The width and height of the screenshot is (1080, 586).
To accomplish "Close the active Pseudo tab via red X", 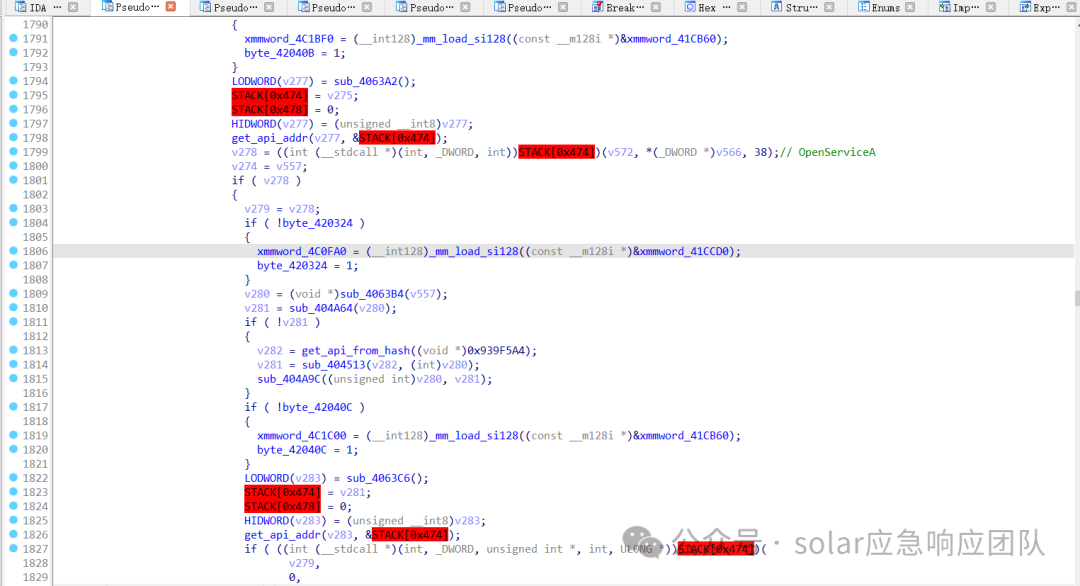I will (171, 6).
